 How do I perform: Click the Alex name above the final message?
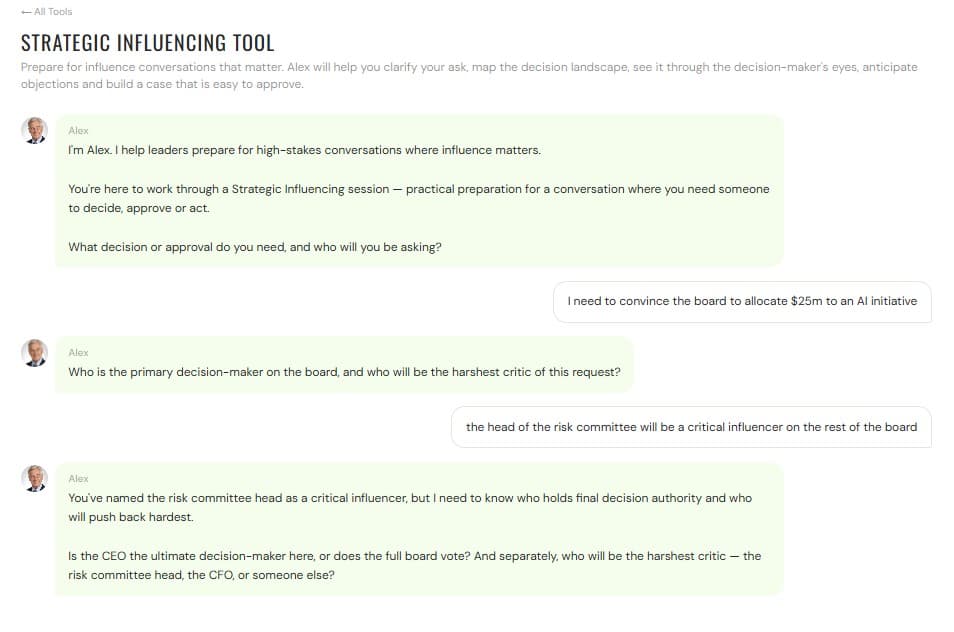click(78, 479)
